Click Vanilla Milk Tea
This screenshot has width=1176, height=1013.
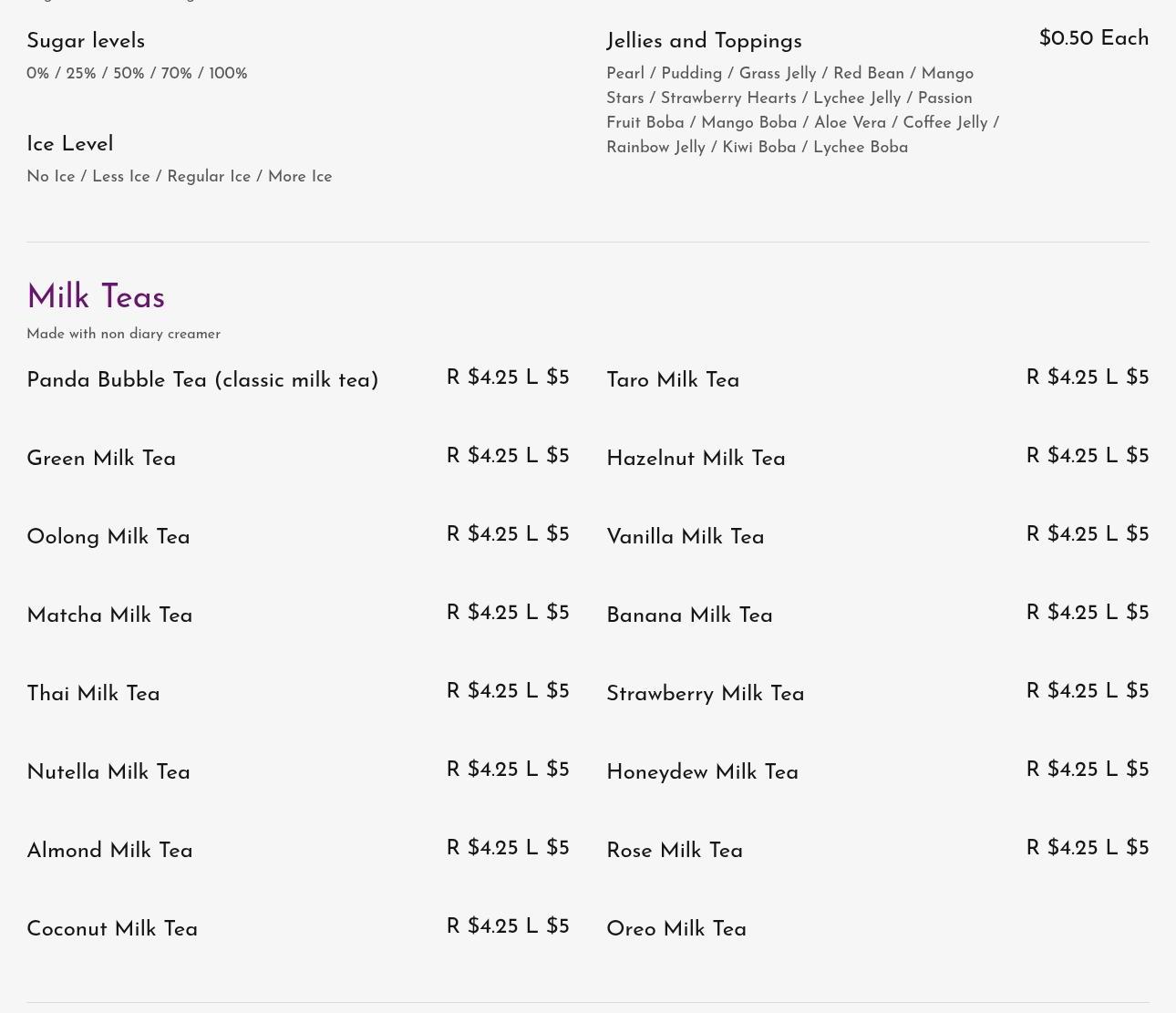tap(686, 537)
